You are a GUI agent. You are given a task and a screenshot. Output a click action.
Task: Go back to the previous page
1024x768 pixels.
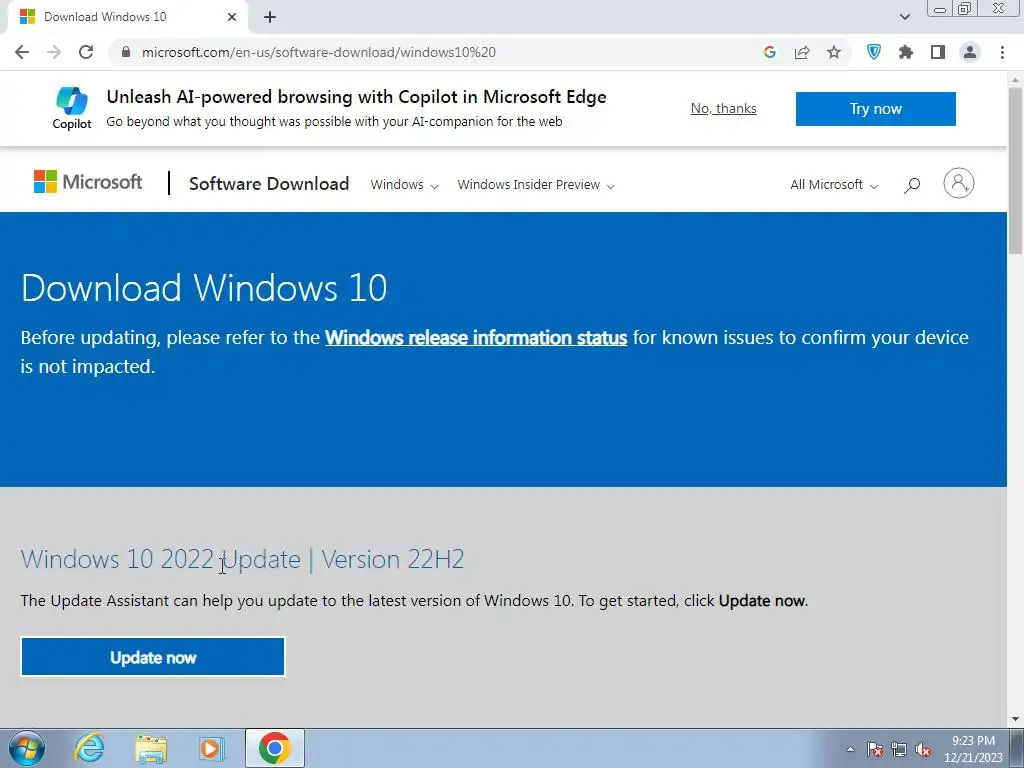pos(22,52)
